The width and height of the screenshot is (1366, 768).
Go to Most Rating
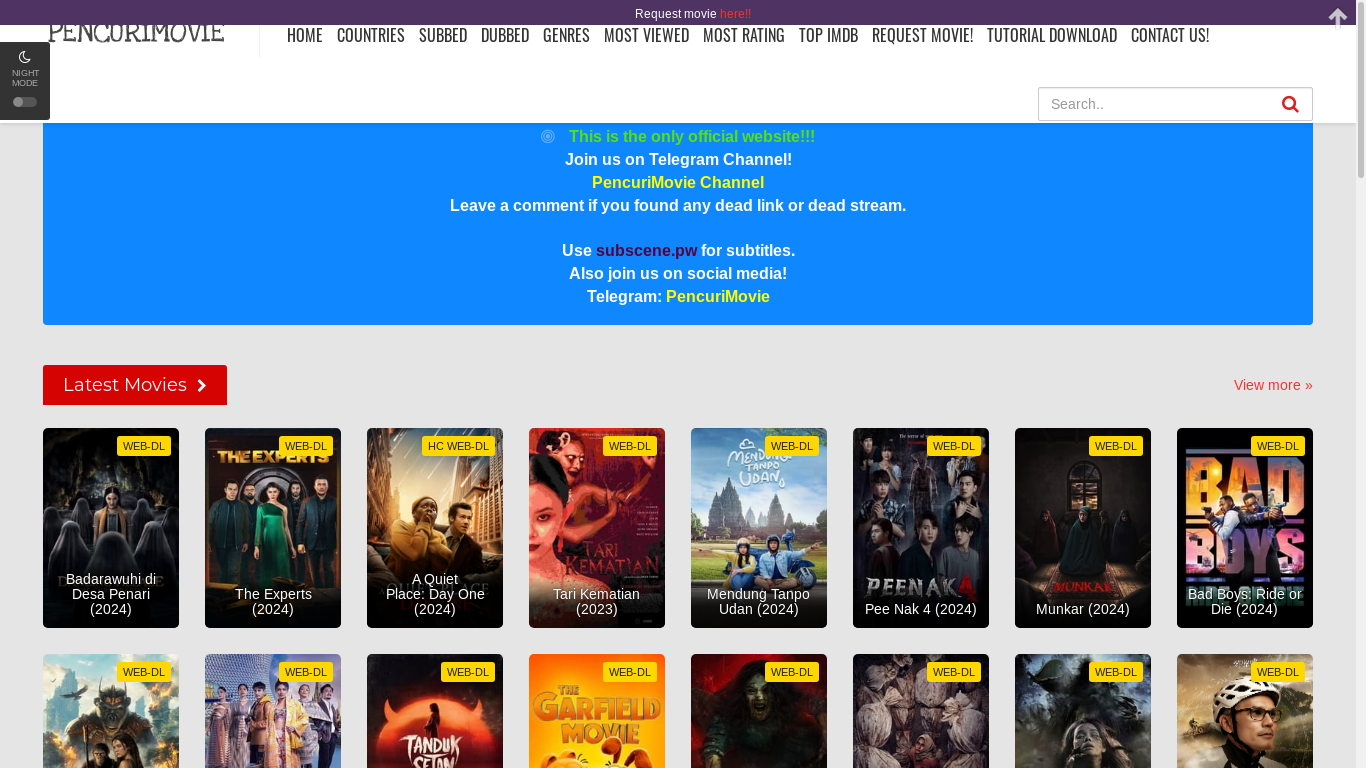click(744, 35)
